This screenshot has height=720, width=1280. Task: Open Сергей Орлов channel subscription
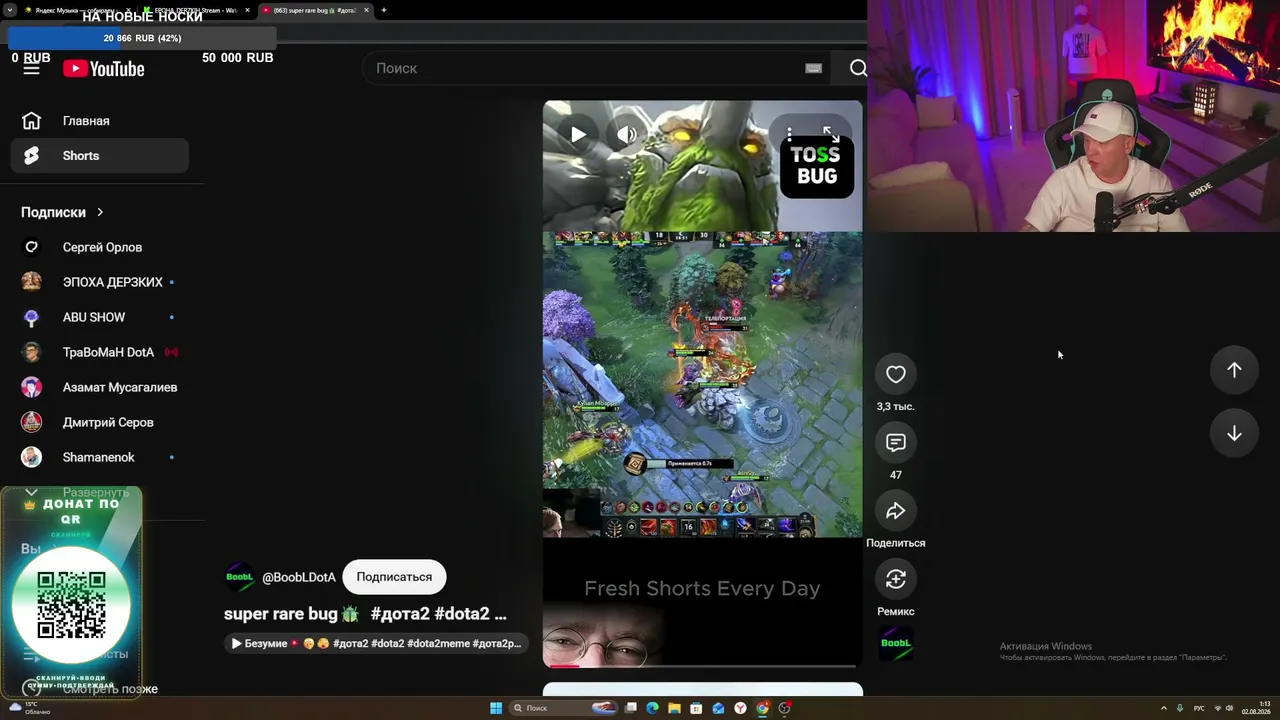99,247
